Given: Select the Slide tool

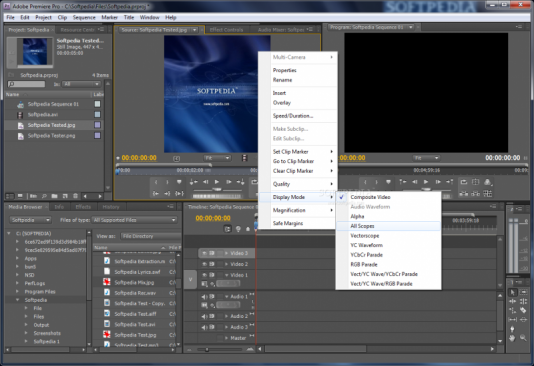Looking at the screenshot, I should [x=523, y=319].
